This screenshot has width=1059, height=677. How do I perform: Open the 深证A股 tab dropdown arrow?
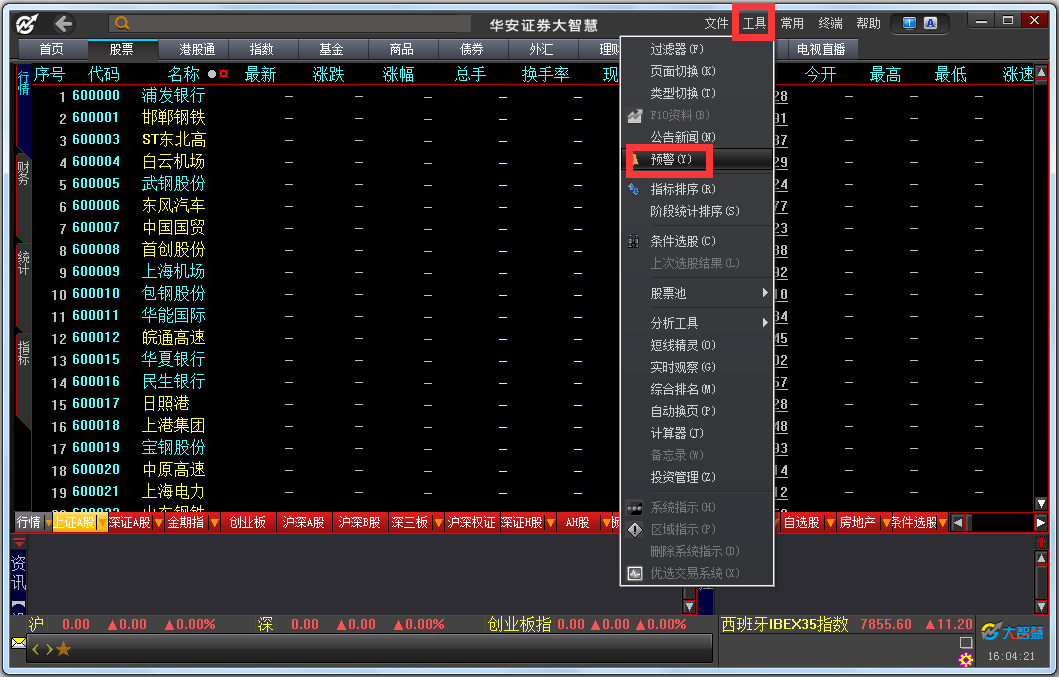click(x=159, y=523)
